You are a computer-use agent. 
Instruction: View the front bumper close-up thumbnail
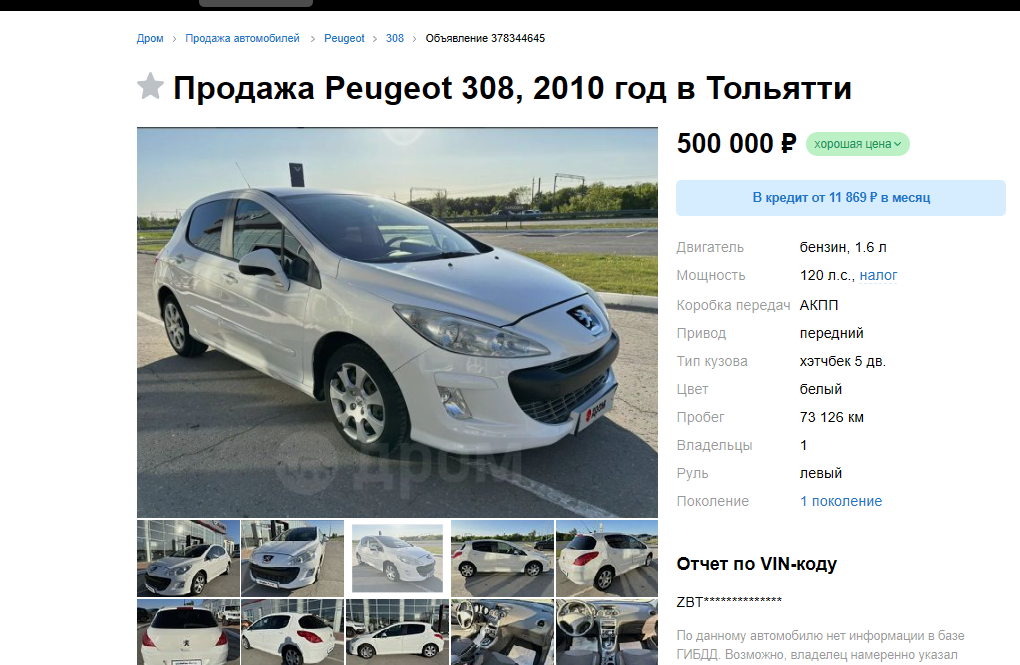pos(292,558)
